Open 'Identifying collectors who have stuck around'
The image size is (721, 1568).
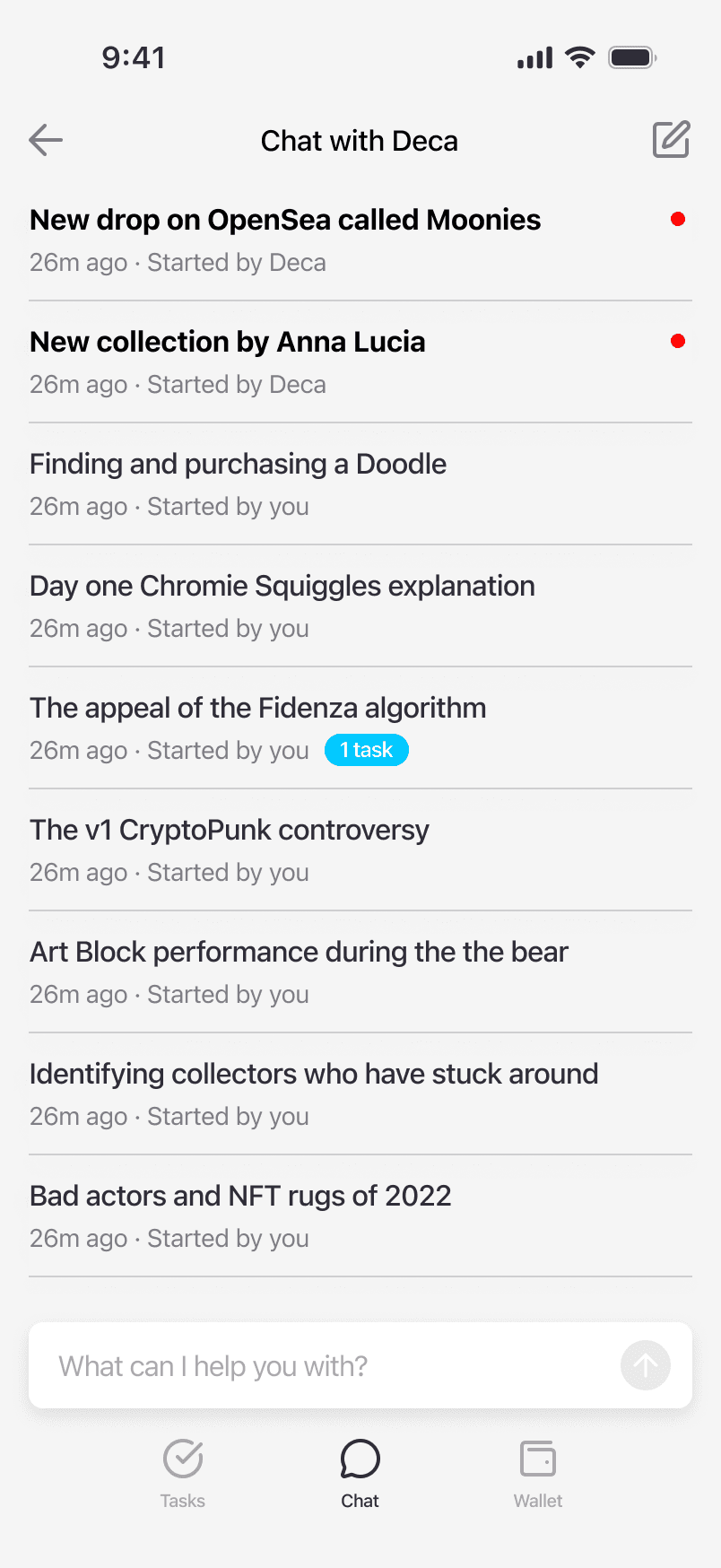click(360, 1094)
